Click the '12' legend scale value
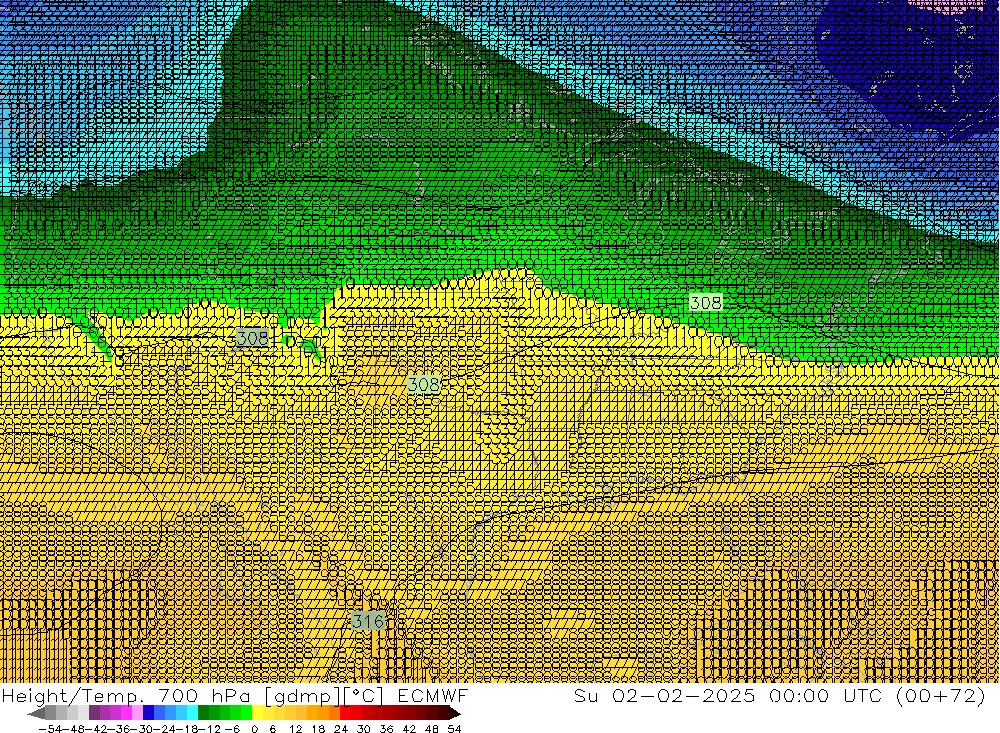 (x=295, y=729)
